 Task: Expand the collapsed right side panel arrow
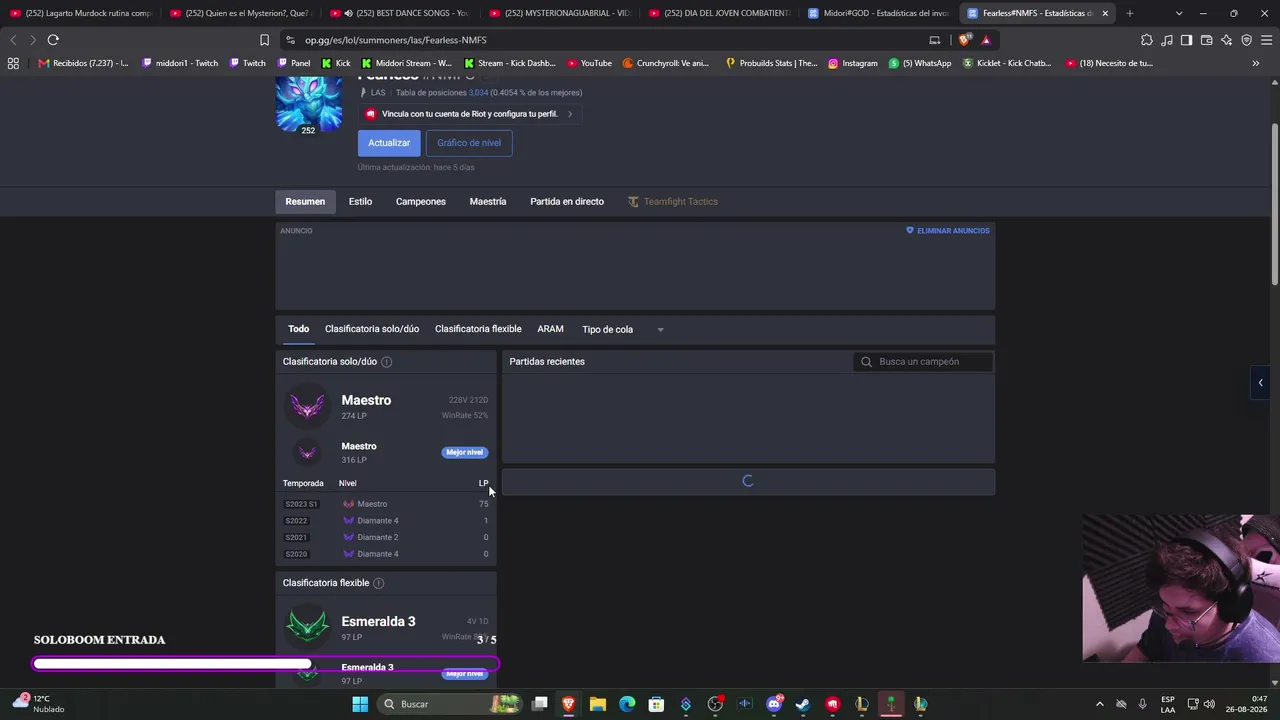[x=1260, y=382]
